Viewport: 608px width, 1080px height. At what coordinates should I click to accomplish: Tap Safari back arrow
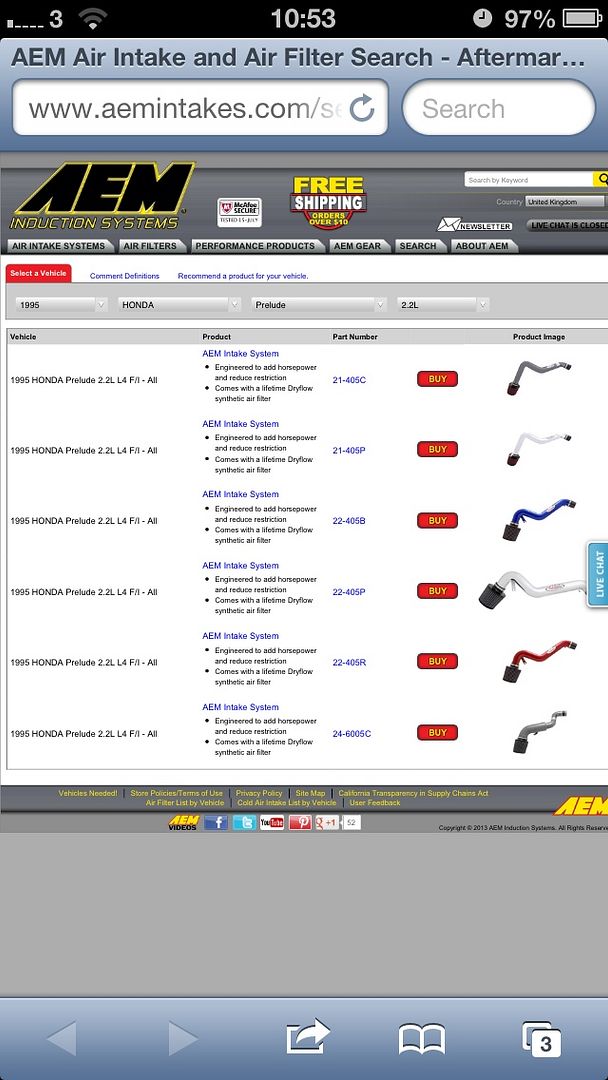pos(62,1038)
